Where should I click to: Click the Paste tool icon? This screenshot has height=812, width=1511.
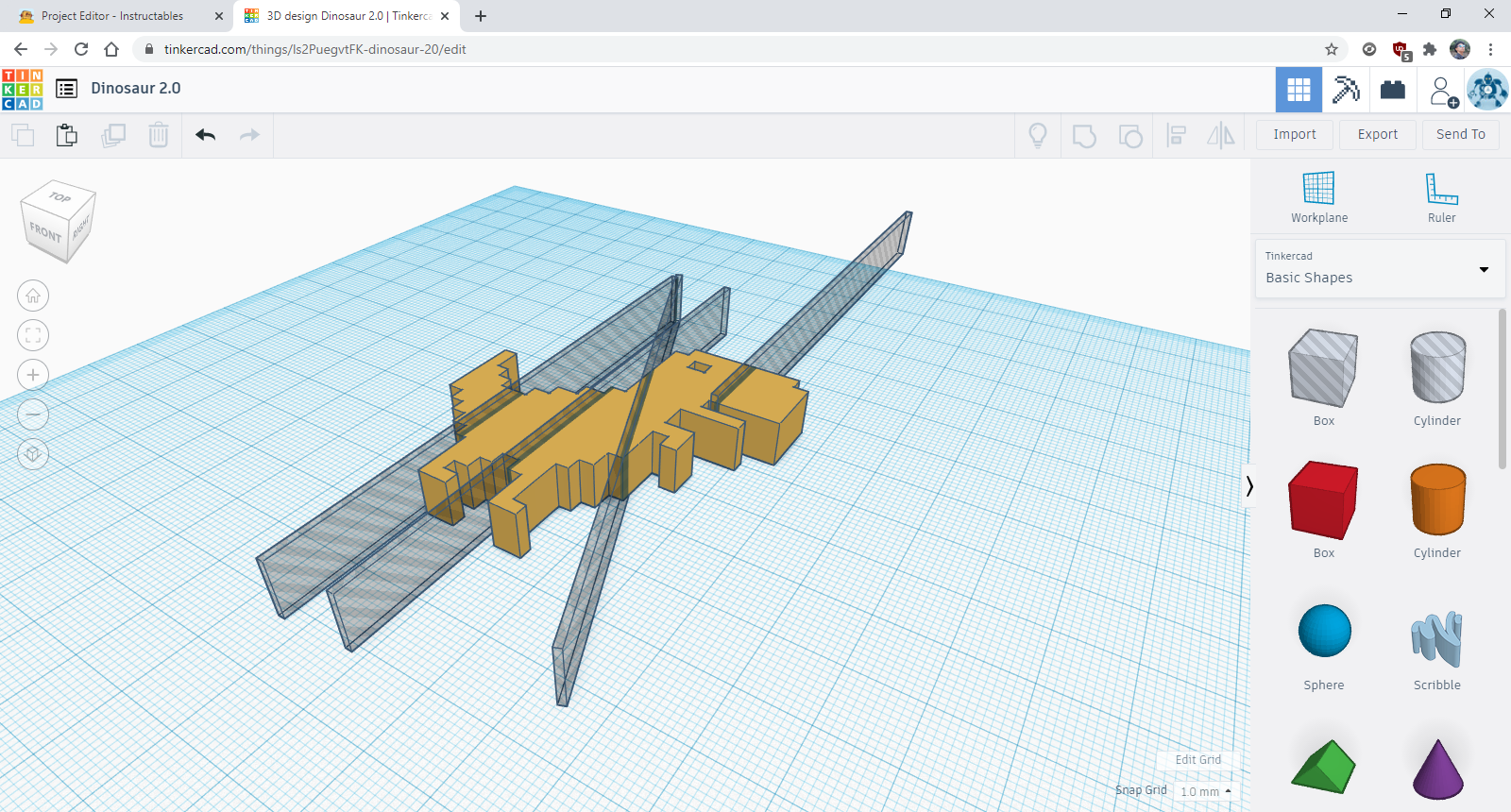[67, 135]
